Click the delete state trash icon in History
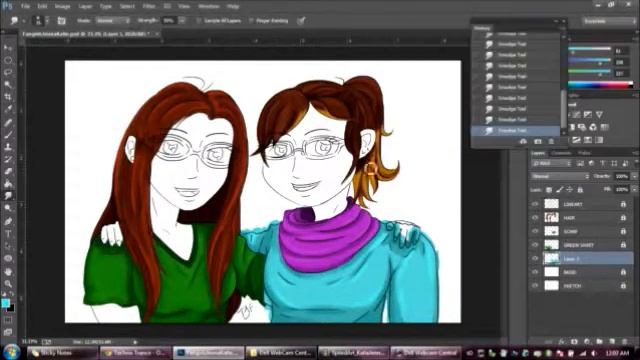Viewport: 640px width, 360px height. (x=551, y=141)
